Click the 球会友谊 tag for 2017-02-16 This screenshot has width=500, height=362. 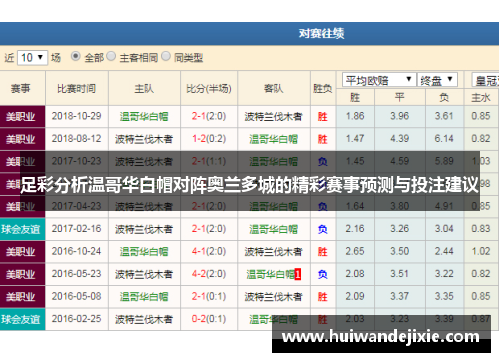[x=22, y=229]
